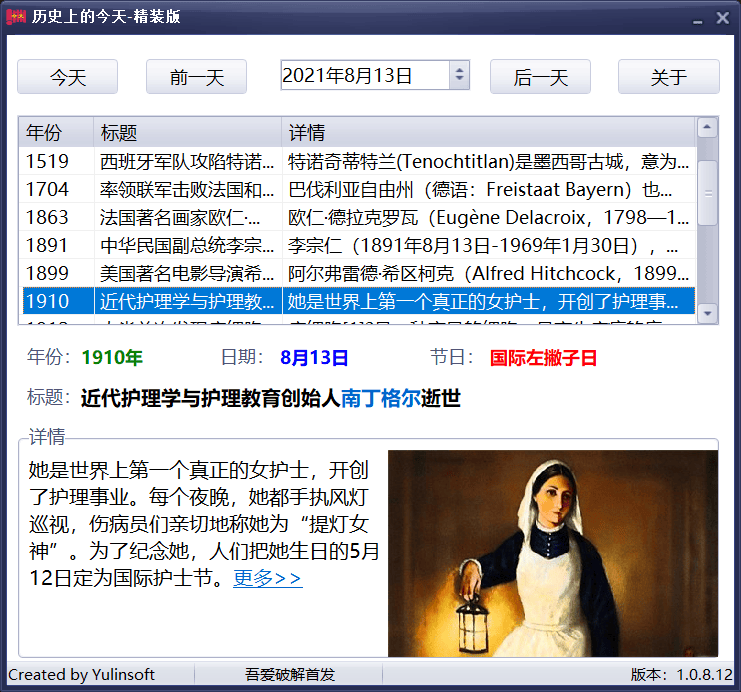
Task: Open the 关于 (About) dialog
Action: 668,77
